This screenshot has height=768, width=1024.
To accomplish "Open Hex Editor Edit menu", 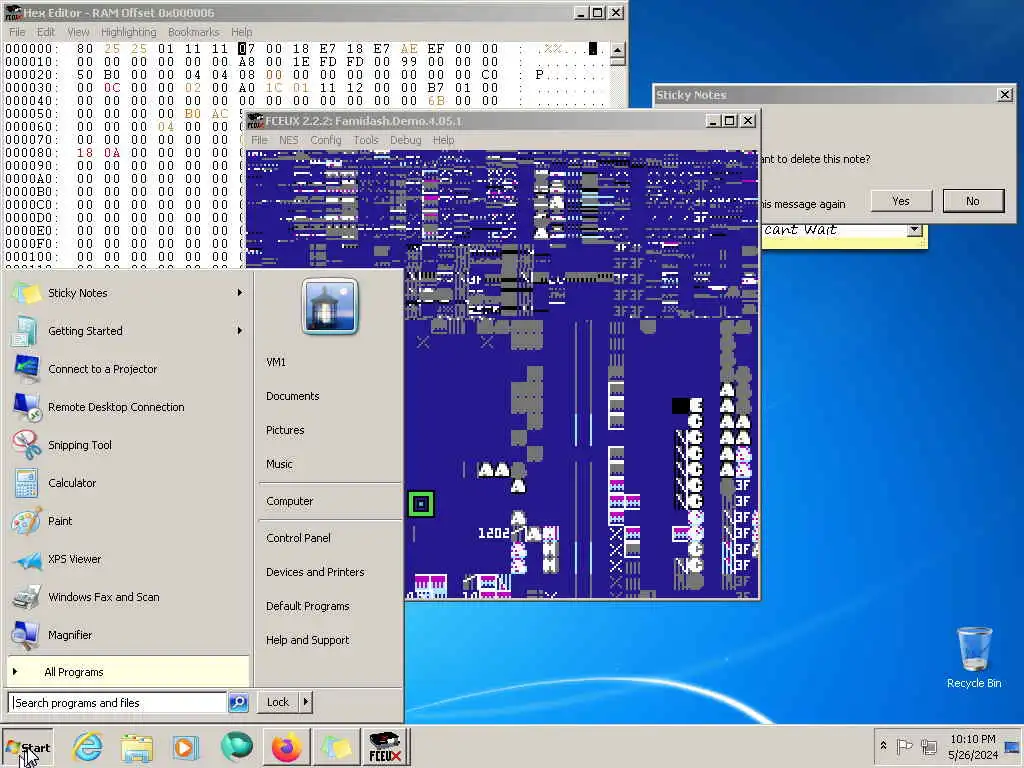I will click(x=46, y=32).
